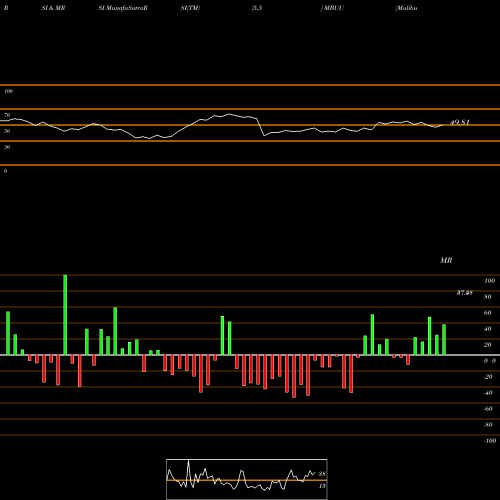Click the -100 label on MR axis
Viewport: 500px width, 500px height.
point(490,441)
